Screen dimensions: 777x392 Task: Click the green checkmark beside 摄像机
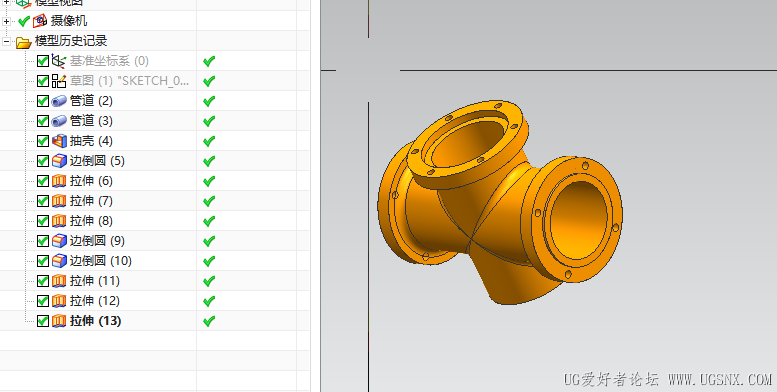(24, 21)
